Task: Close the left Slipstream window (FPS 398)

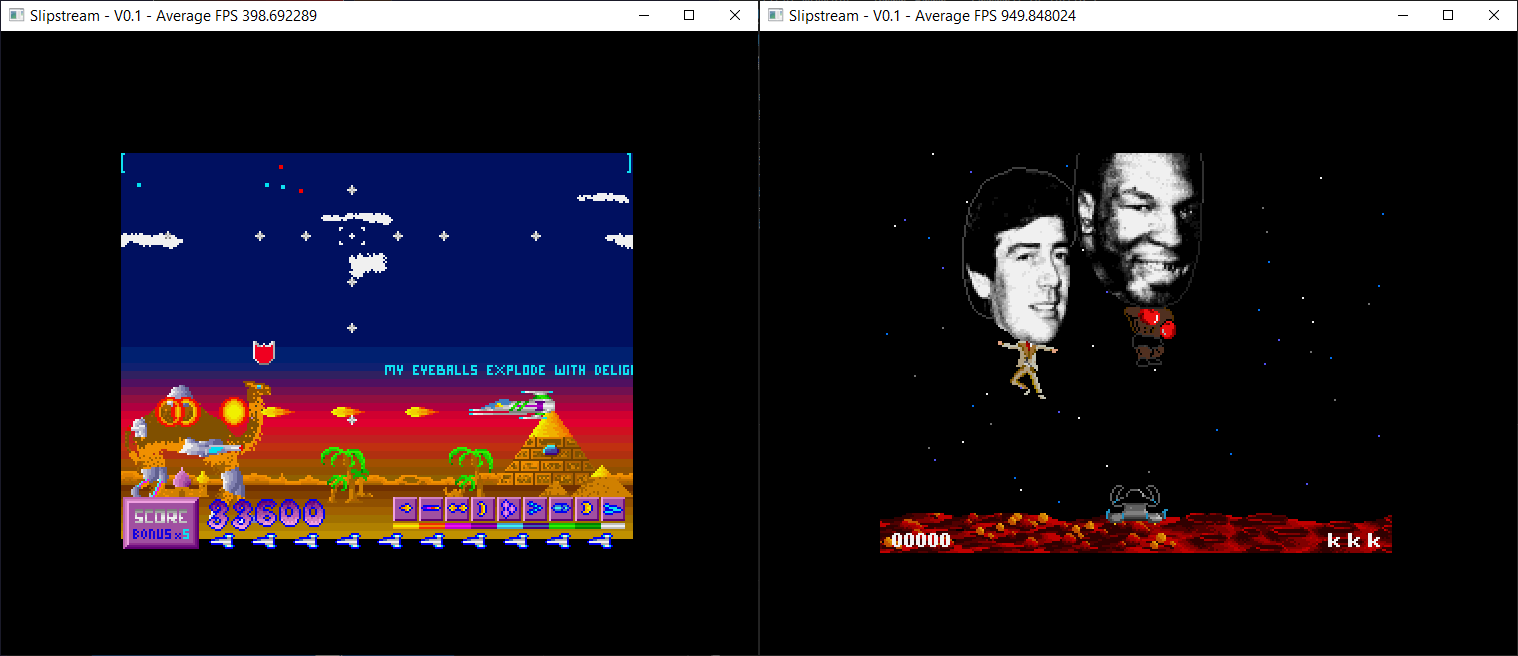Action: [735, 15]
